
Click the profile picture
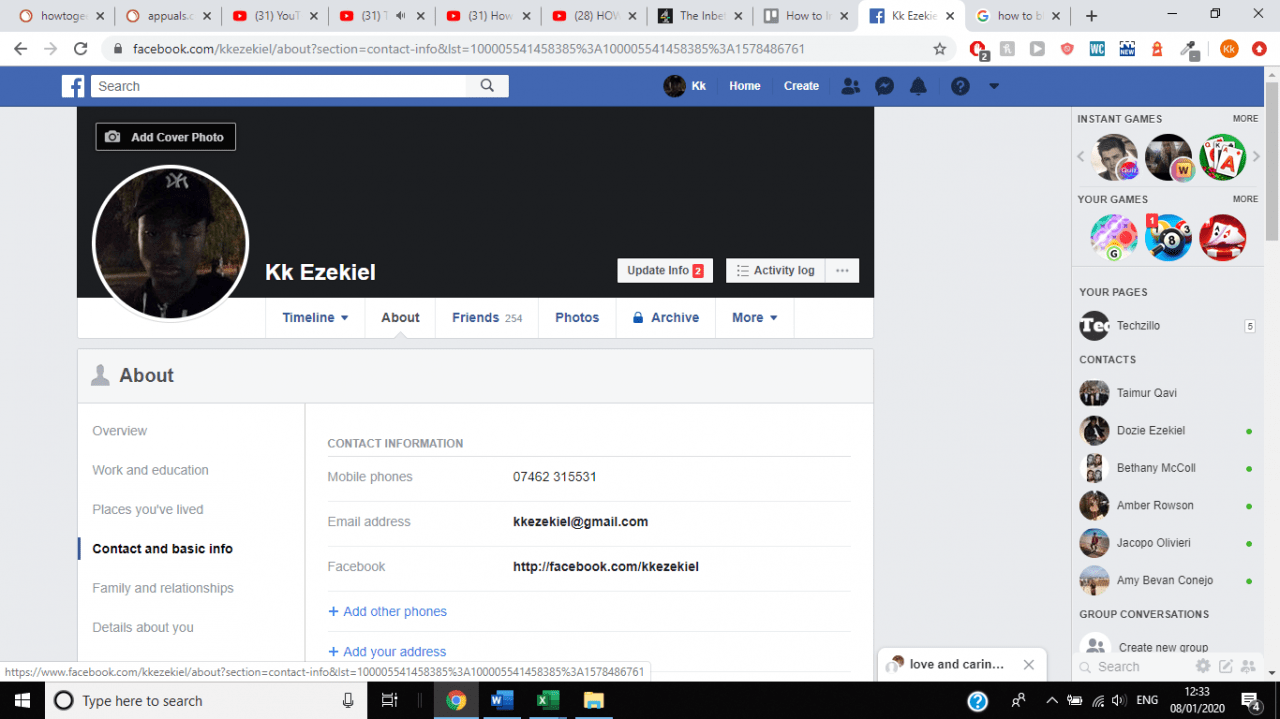click(170, 243)
